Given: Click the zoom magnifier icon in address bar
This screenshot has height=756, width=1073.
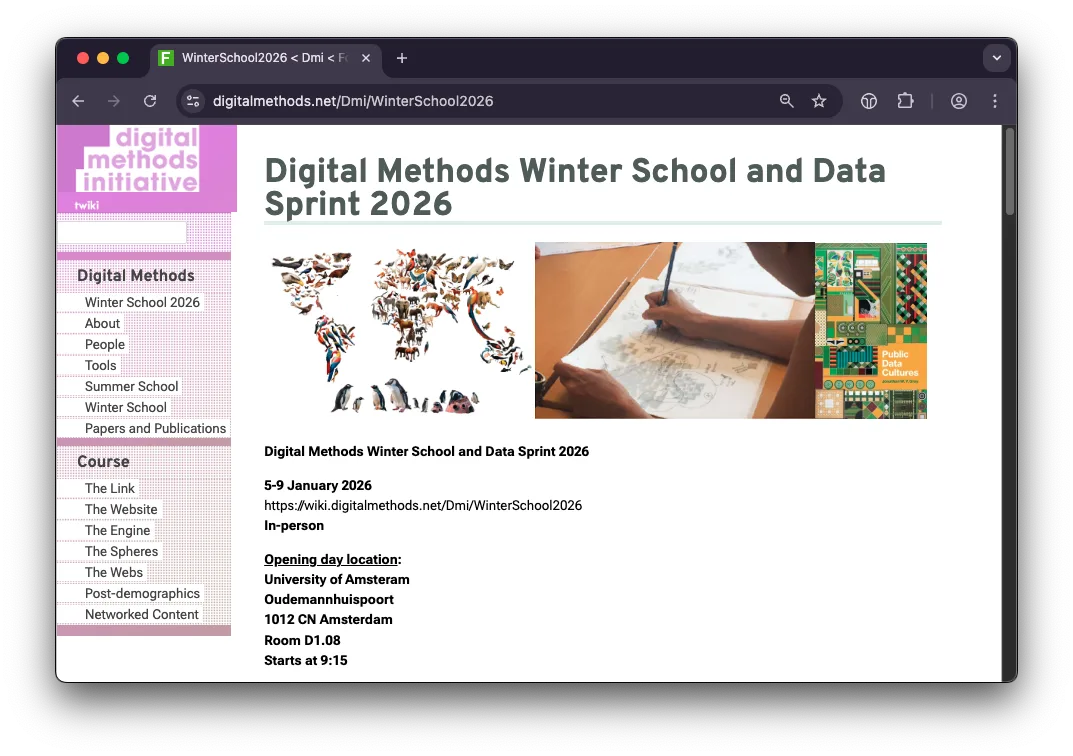Looking at the screenshot, I should pos(787,101).
